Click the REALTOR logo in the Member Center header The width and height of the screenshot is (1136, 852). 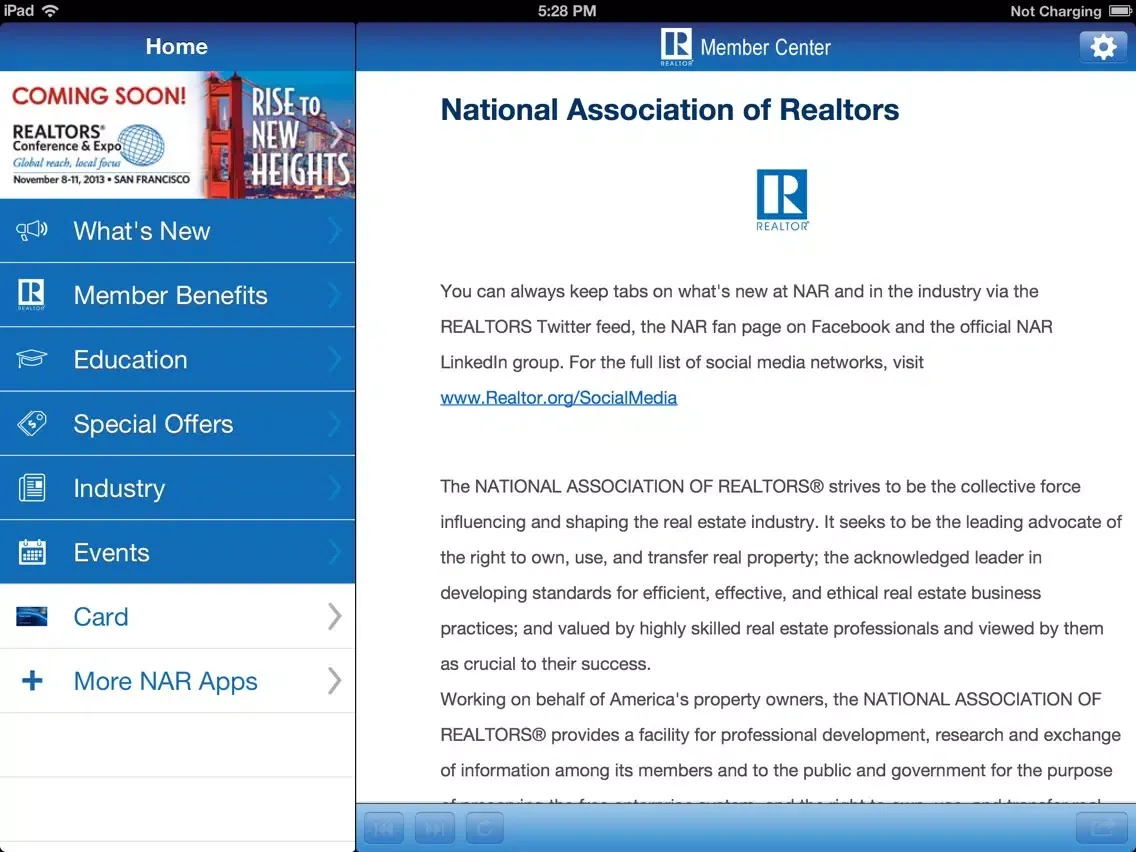pyautogui.click(x=676, y=46)
